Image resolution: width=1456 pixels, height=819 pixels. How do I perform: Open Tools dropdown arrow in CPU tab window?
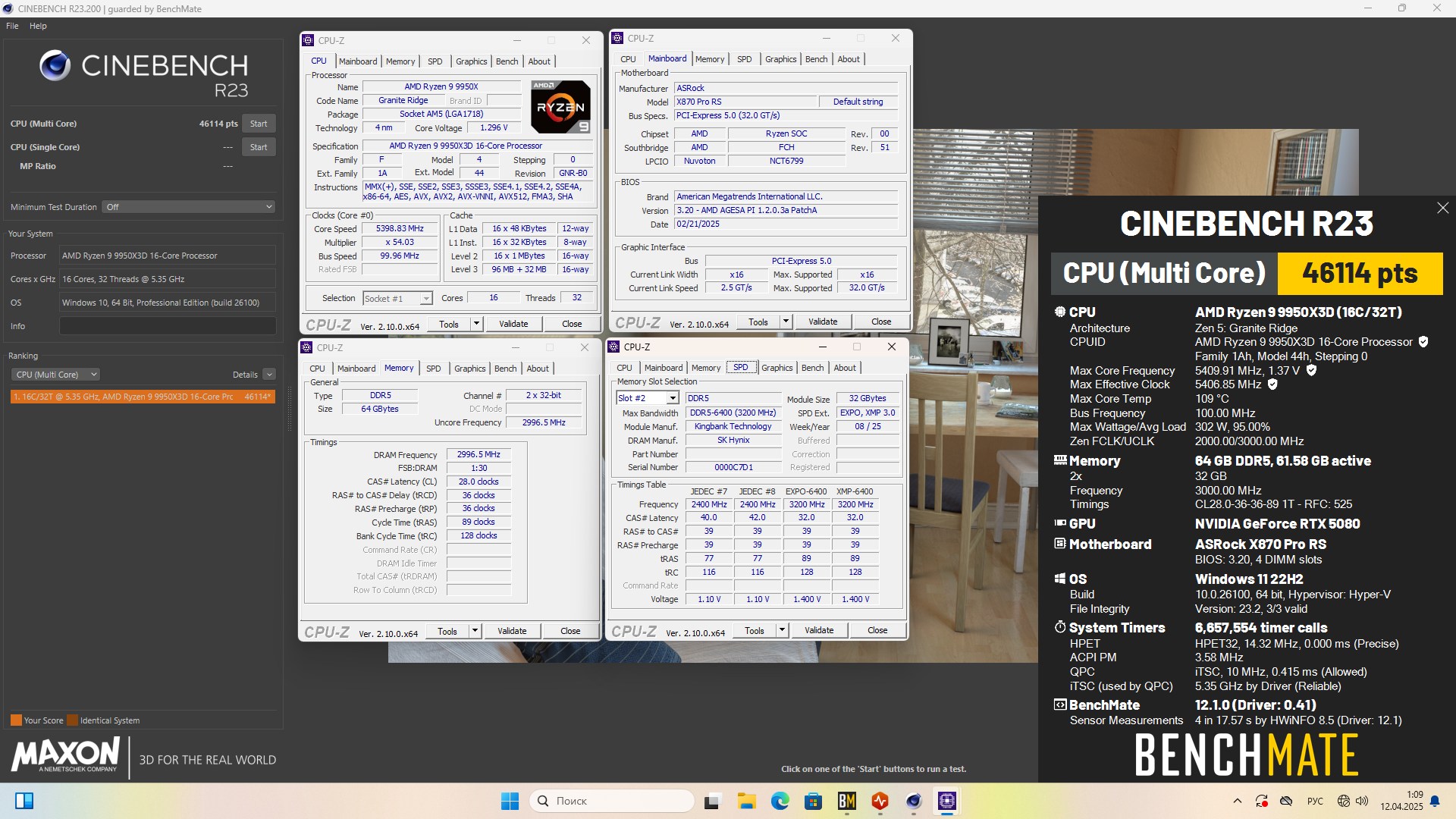click(476, 324)
